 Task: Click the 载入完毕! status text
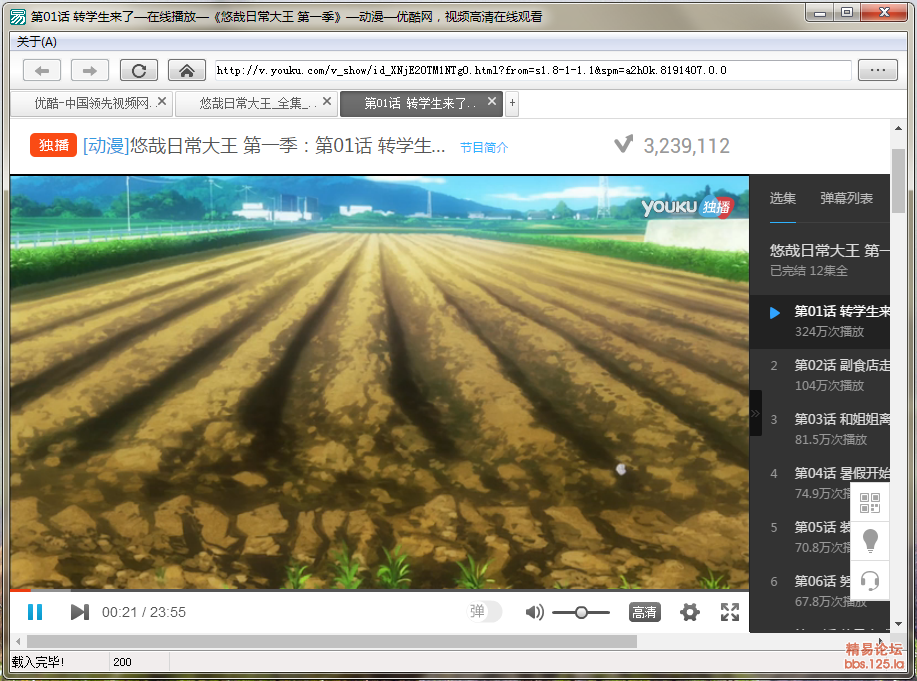point(38,662)
